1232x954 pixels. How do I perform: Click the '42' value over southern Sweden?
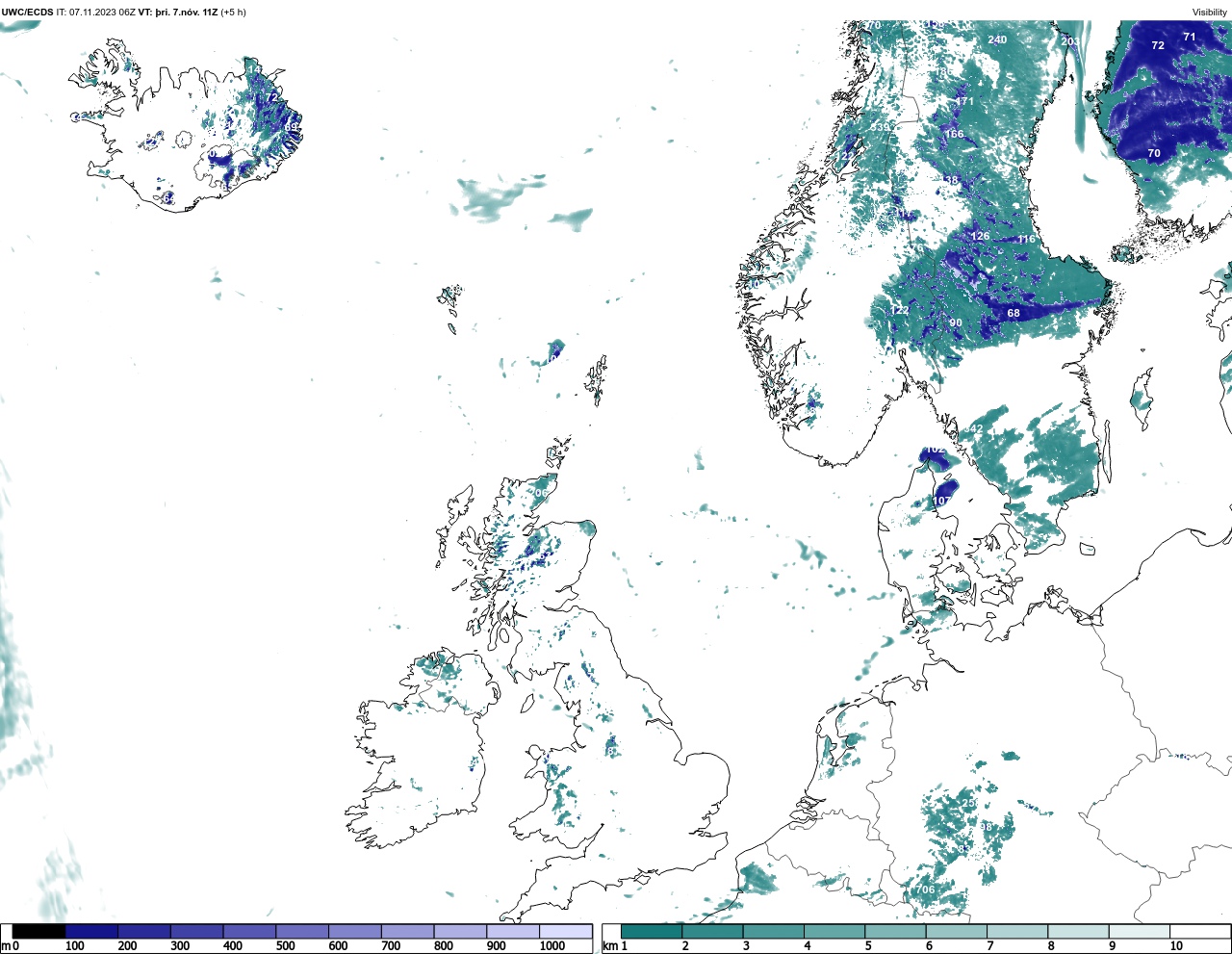pos(977,428)
